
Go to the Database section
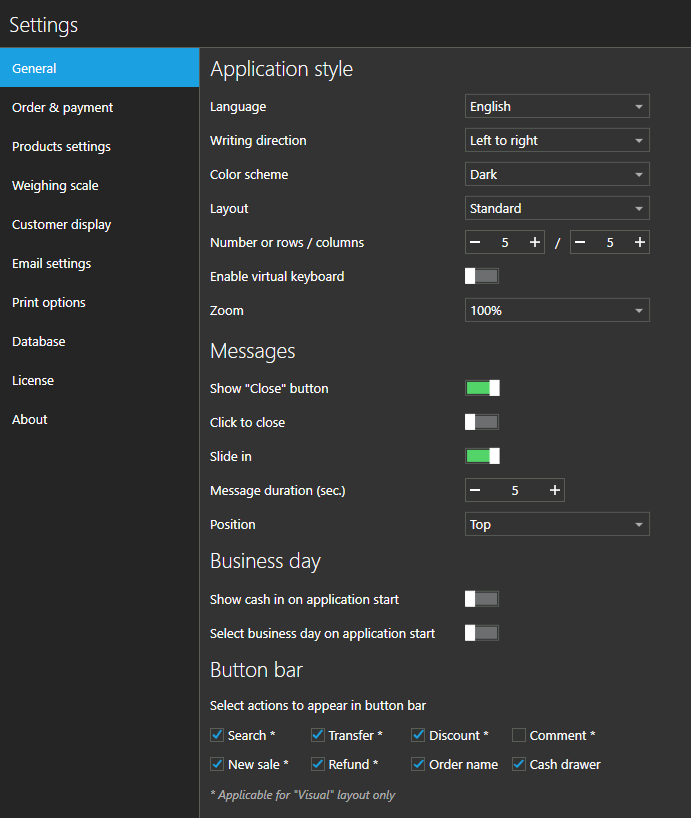[x=99, y=342]
